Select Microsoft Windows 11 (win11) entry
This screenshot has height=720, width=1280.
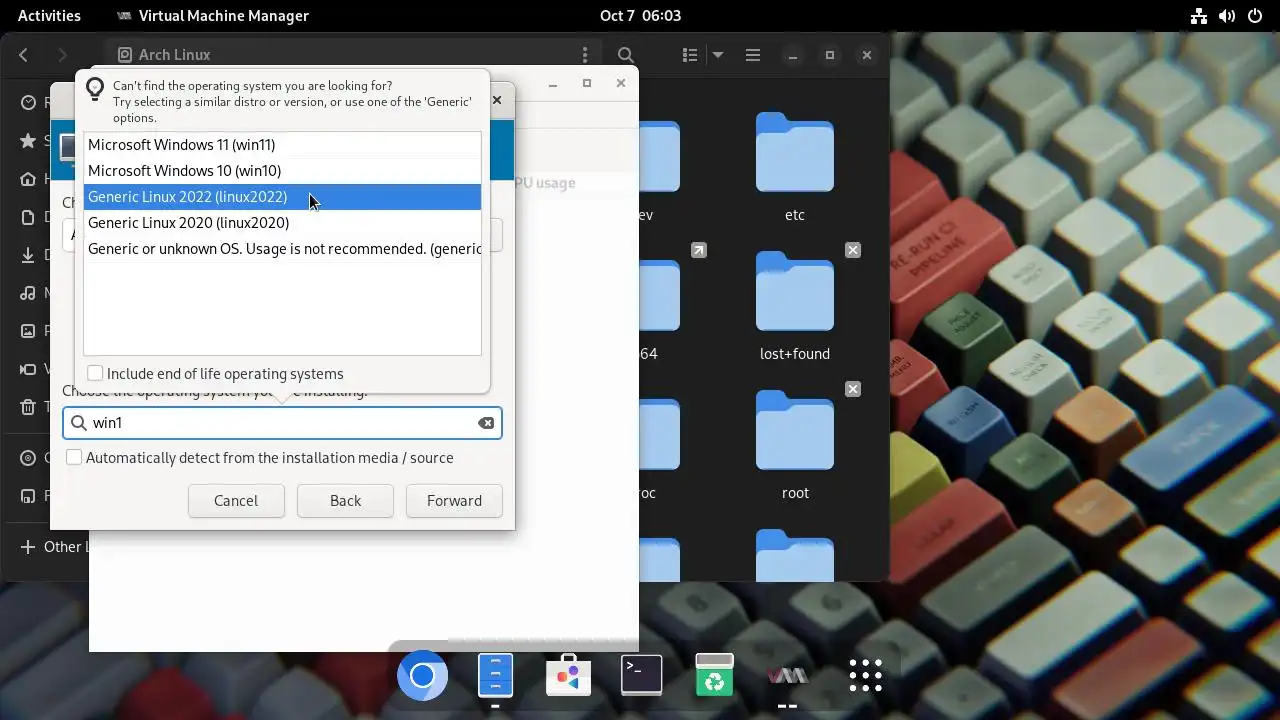(282, 145)
